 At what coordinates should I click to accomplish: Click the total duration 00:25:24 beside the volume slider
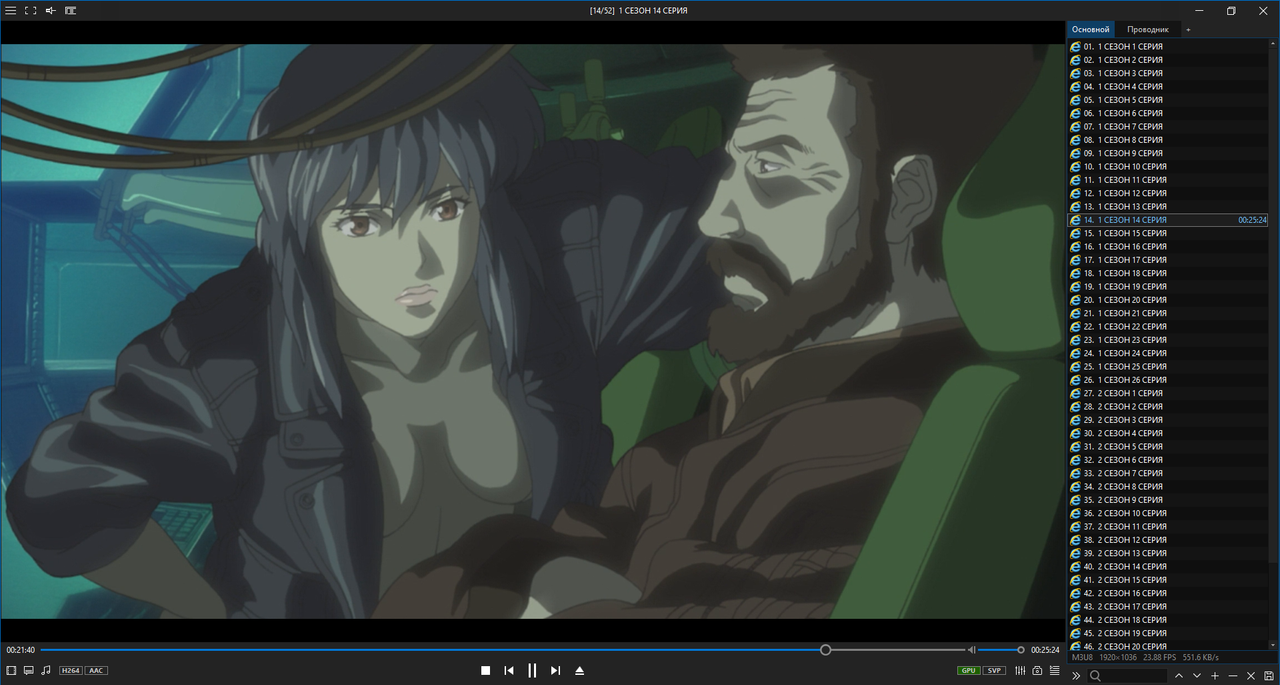pos(1045,650)
